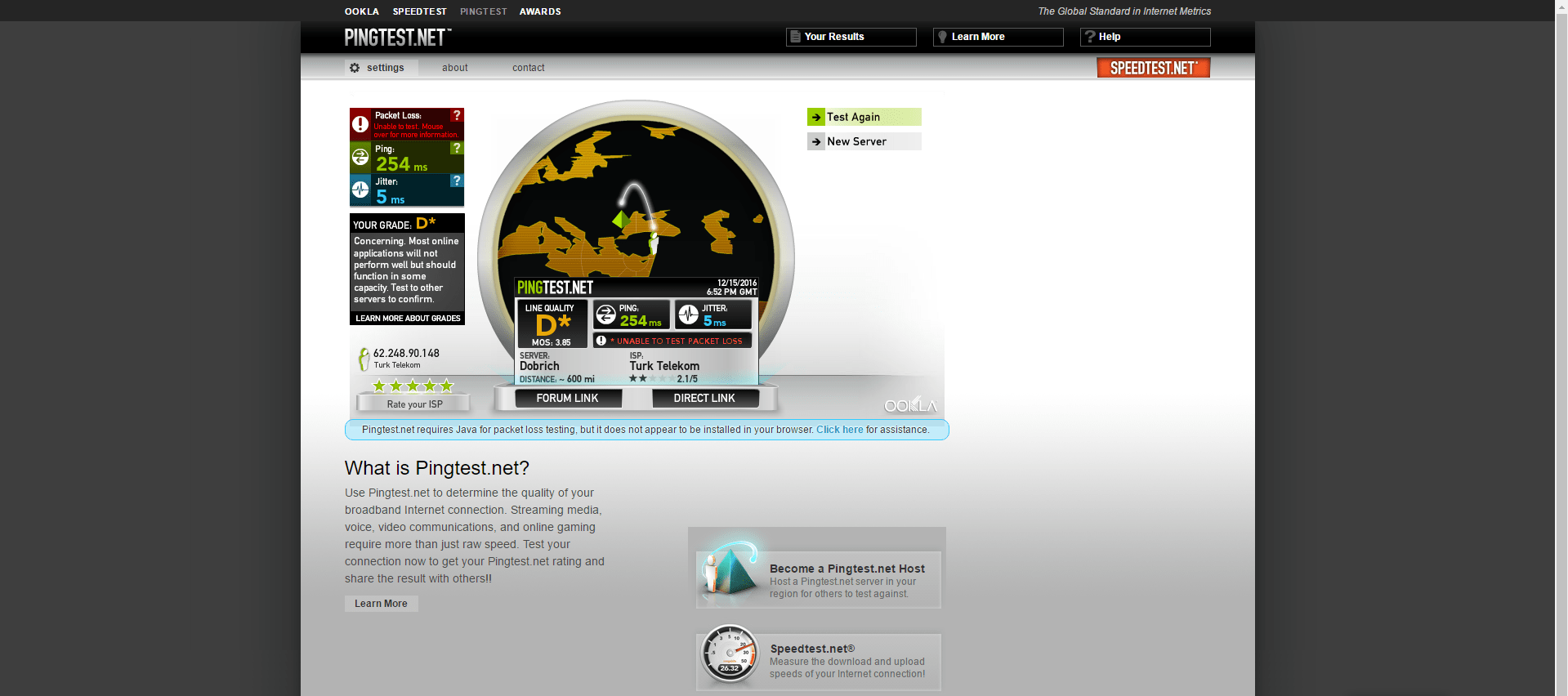Open the settings tab
1568x696 pixels.
point(382,68)
